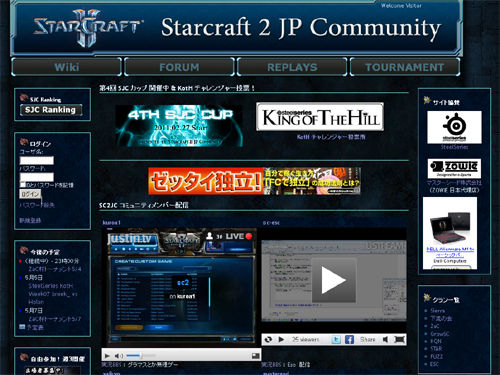Open the FORUM navigation tab

pos(179,67)
